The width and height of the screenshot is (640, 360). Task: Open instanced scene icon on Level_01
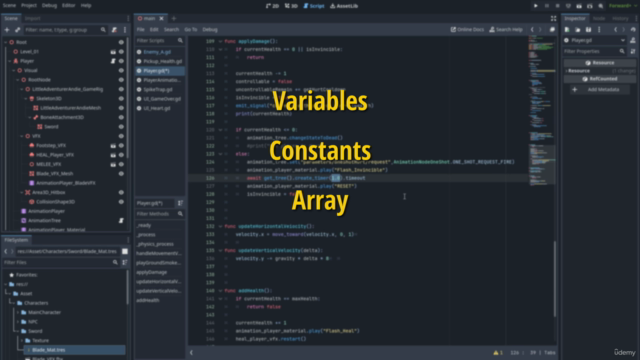(x=113, y=52)
